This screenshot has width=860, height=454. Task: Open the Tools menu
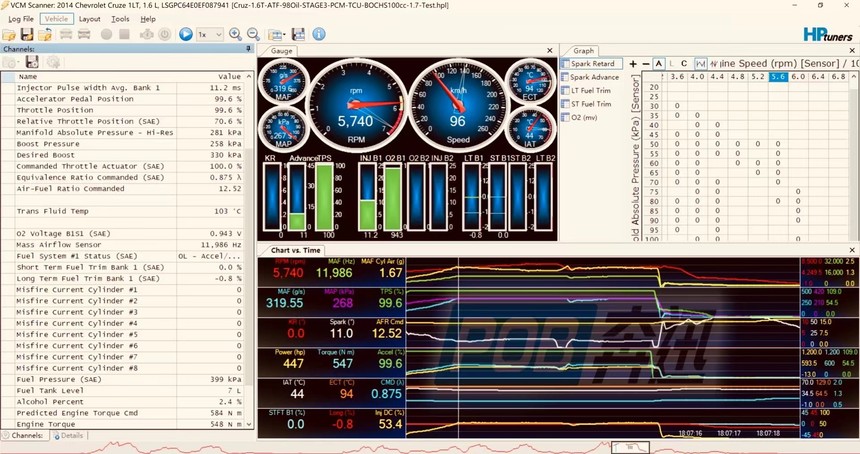click(120, 19)
